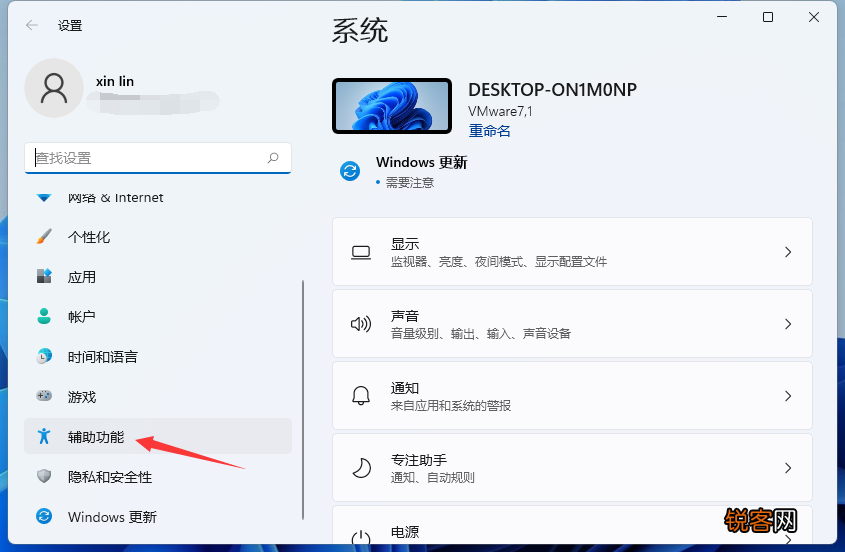Click the xin lin account name
This screenshot has height=552, width=845.
click(x=115, y=81)
